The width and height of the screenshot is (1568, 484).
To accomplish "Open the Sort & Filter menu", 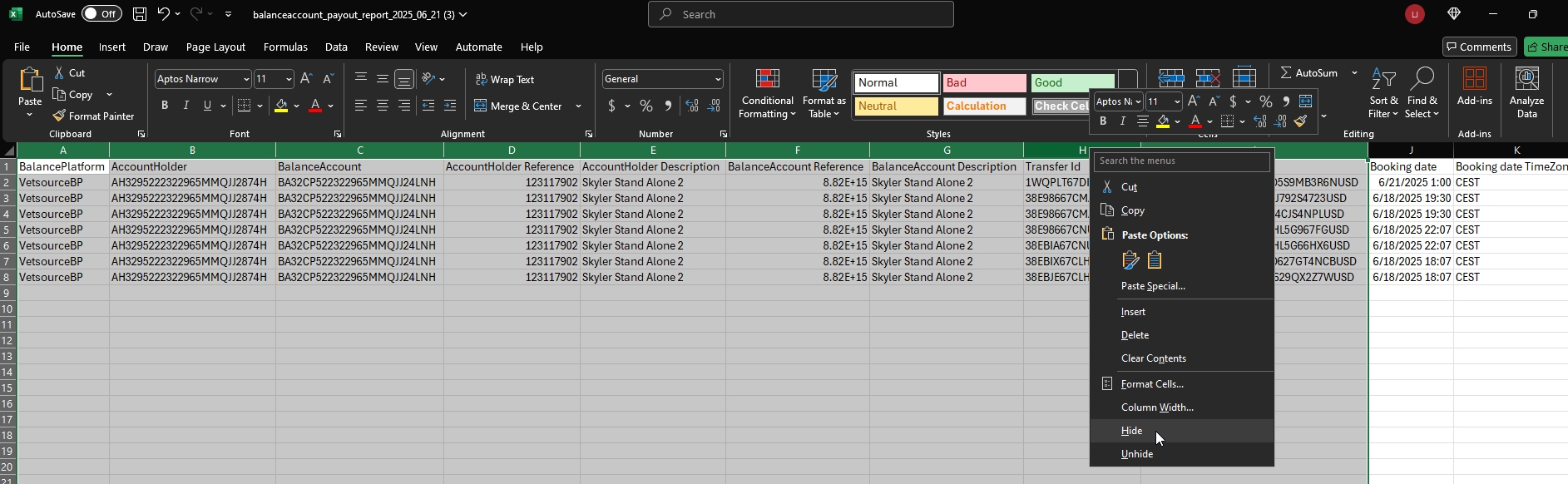I will [1383, 93].
